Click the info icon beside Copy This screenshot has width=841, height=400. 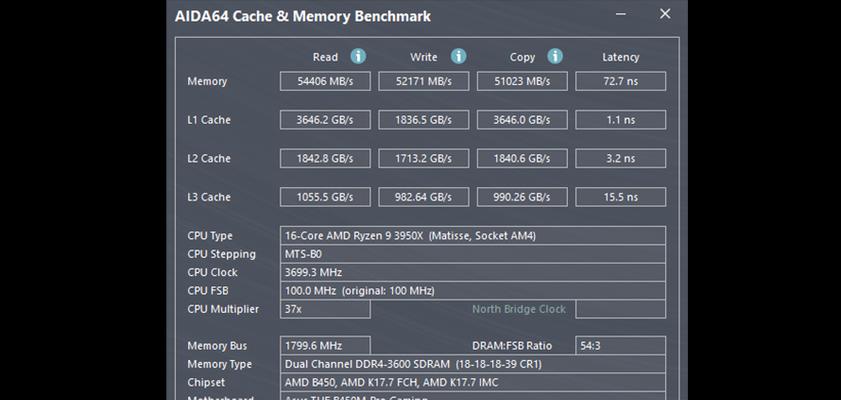coord(555,56)
